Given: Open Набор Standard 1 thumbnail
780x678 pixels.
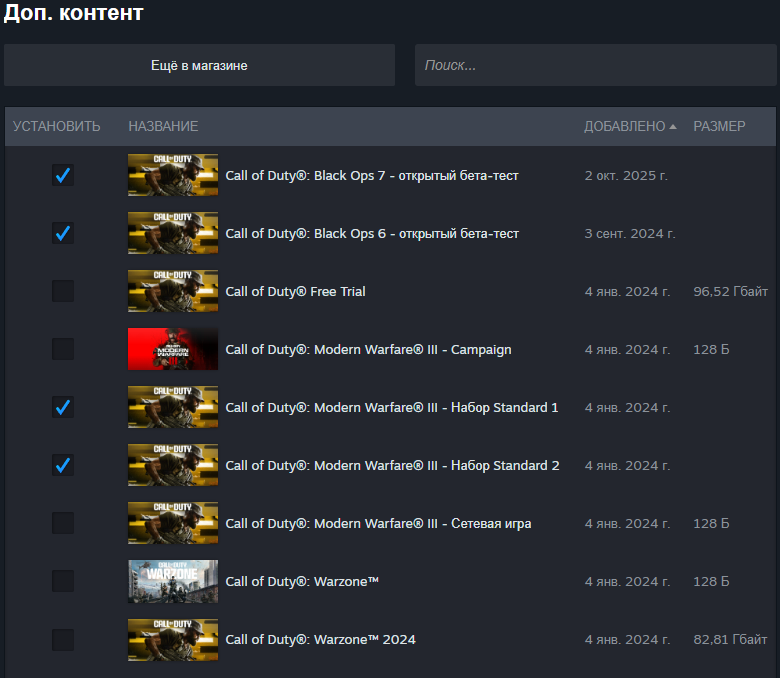Looking at the screenshot, I should point(173,407).
